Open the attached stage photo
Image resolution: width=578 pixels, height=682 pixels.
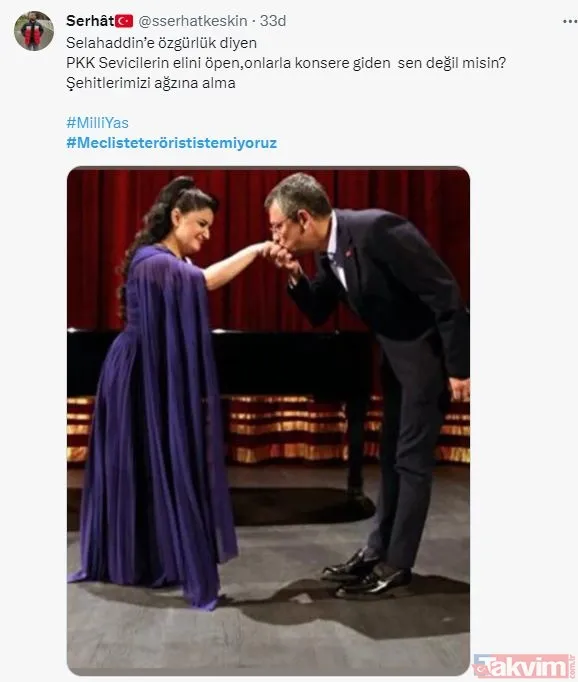[268, 421]
